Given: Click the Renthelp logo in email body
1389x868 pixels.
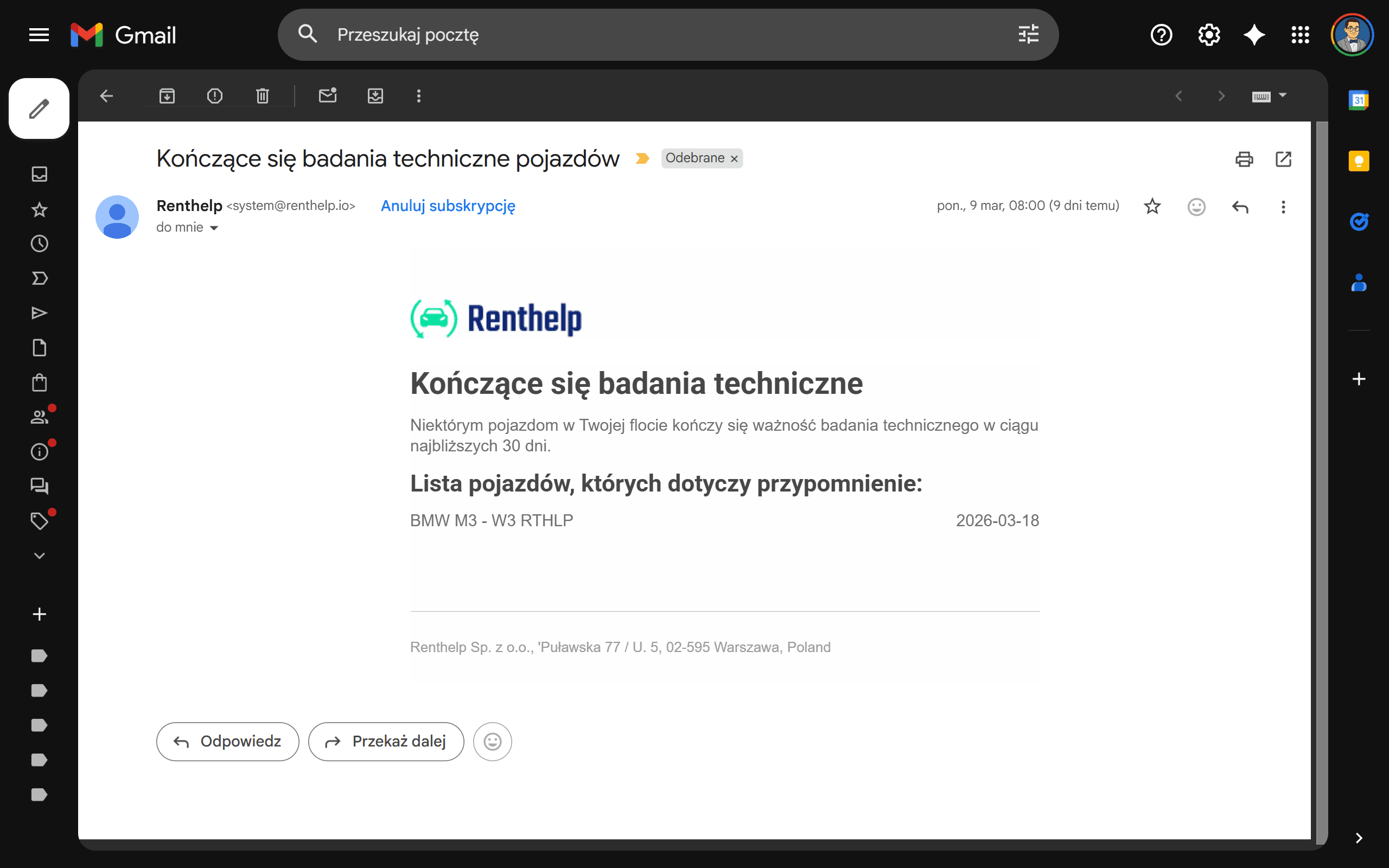Looking at the screenshot, I should [496, 319].
